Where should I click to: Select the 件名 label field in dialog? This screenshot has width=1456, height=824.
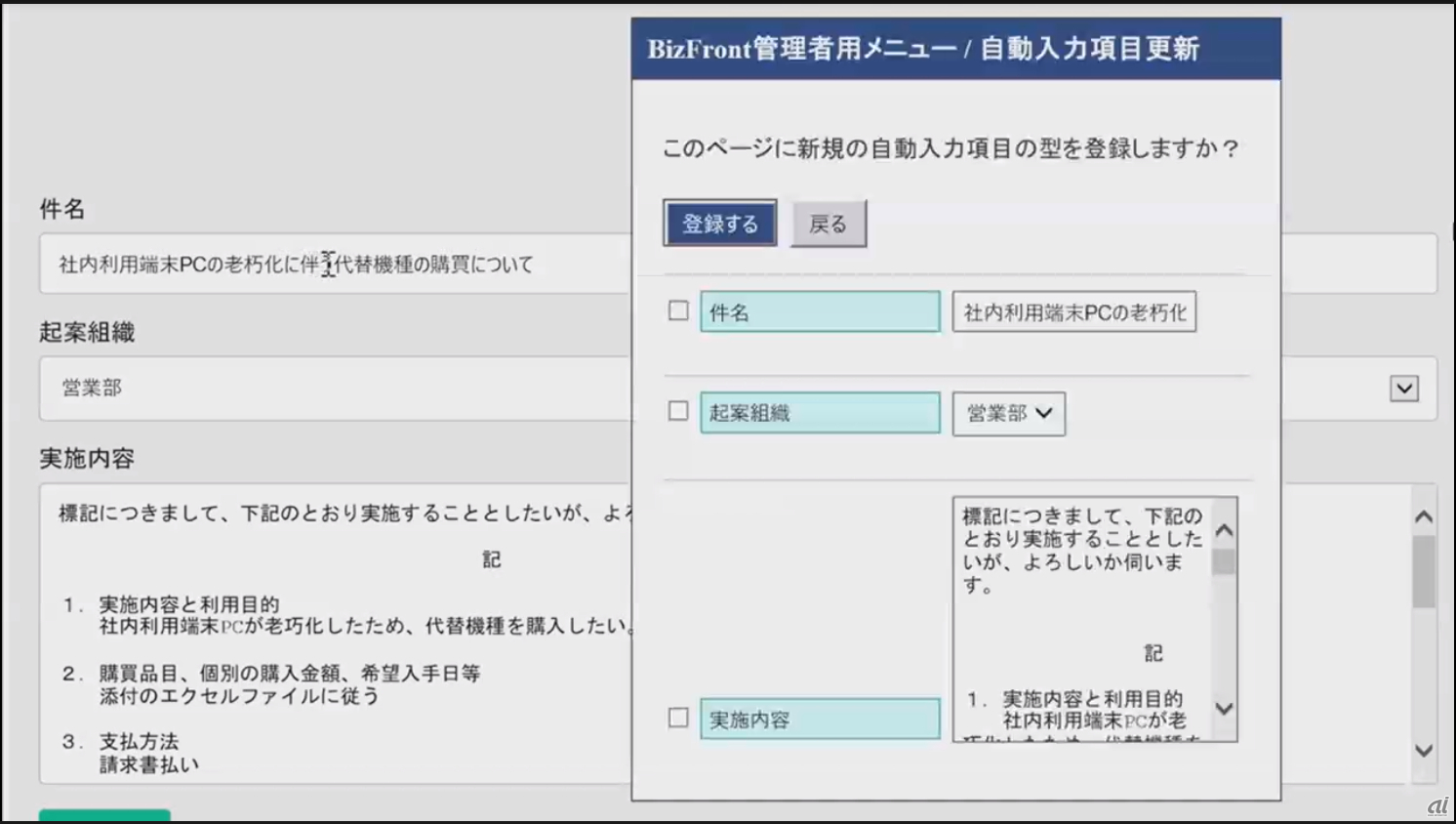click(x=820, y=311)
